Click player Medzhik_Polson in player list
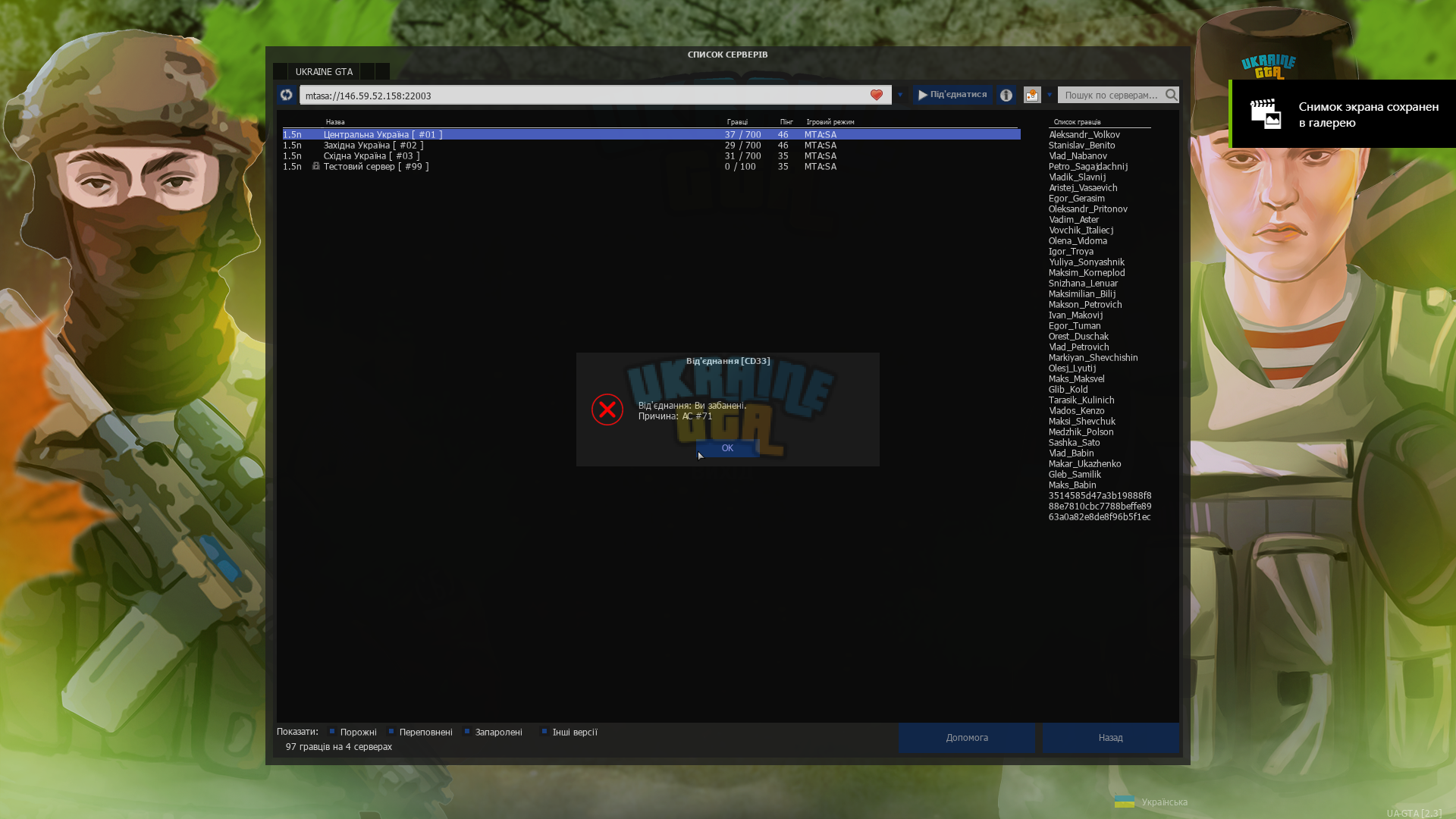Screen dimensions: 1456x819 [1081, 431]
